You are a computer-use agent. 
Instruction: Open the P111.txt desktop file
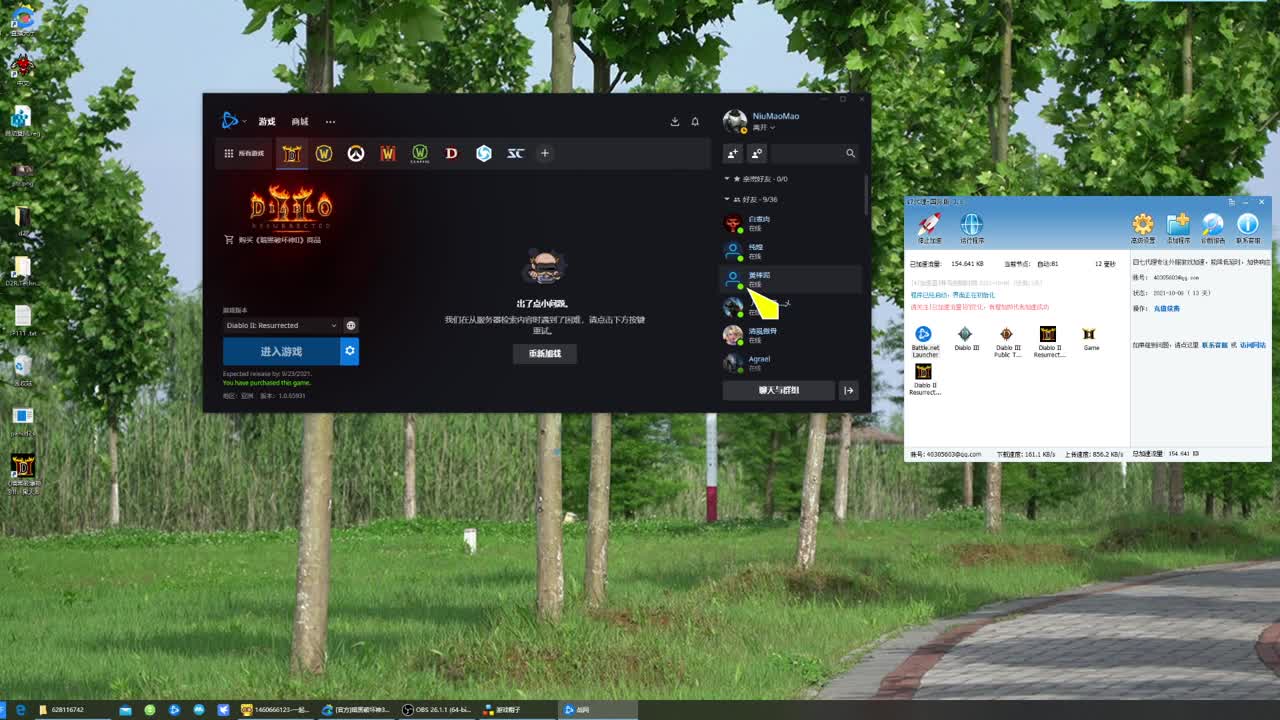[22, 321]
